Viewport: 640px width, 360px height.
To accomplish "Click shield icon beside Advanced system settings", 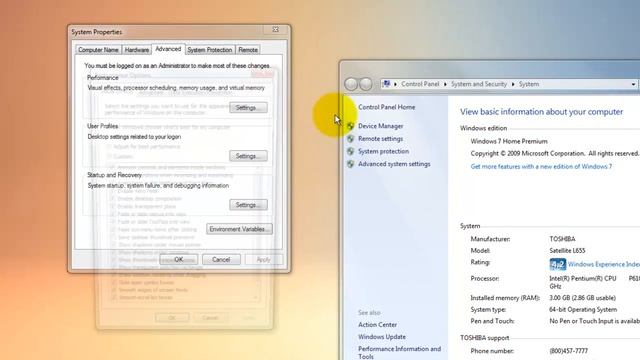I will (351, 164).
